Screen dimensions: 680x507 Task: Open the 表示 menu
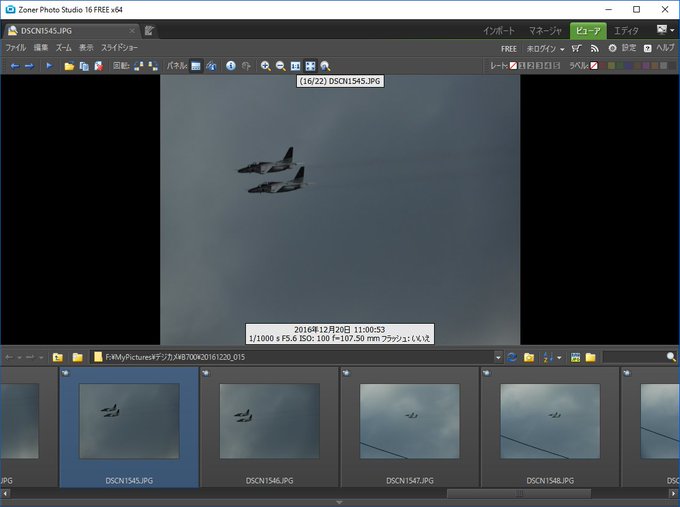(86, 48)
